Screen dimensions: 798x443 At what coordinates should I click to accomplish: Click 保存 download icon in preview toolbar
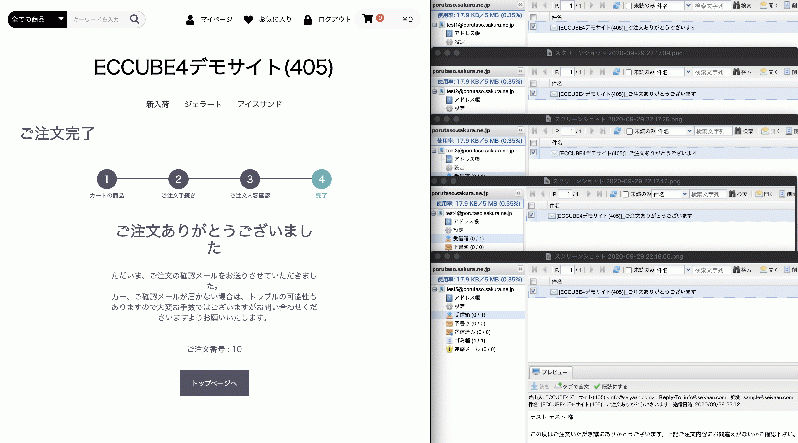[x=540, y=386]
